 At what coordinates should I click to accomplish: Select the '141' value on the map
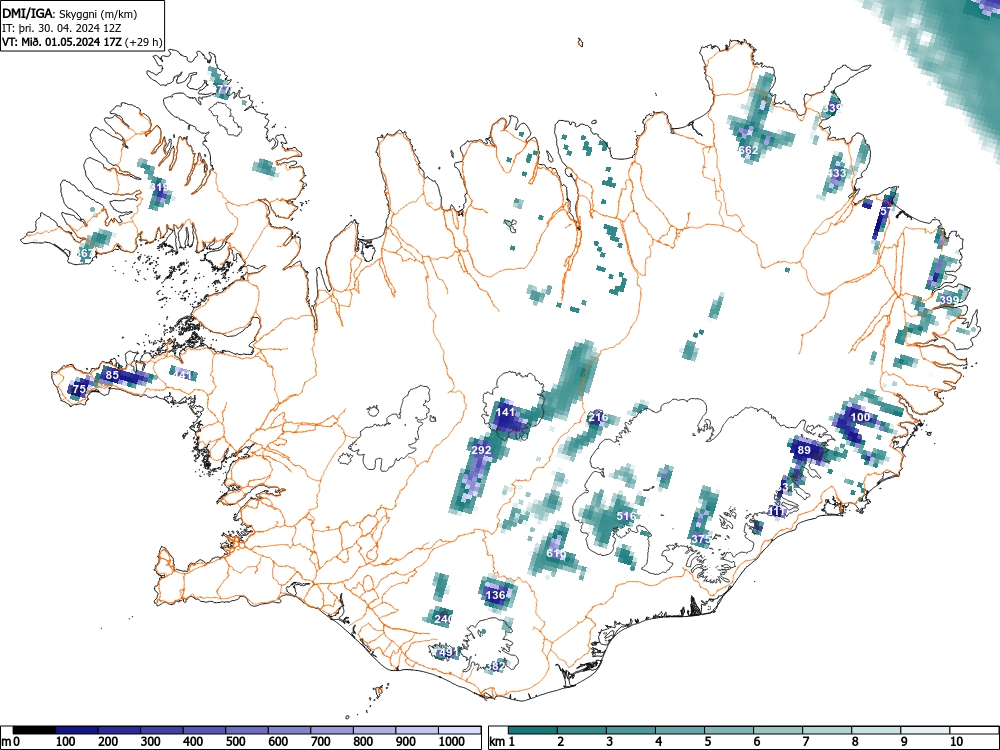505,413
